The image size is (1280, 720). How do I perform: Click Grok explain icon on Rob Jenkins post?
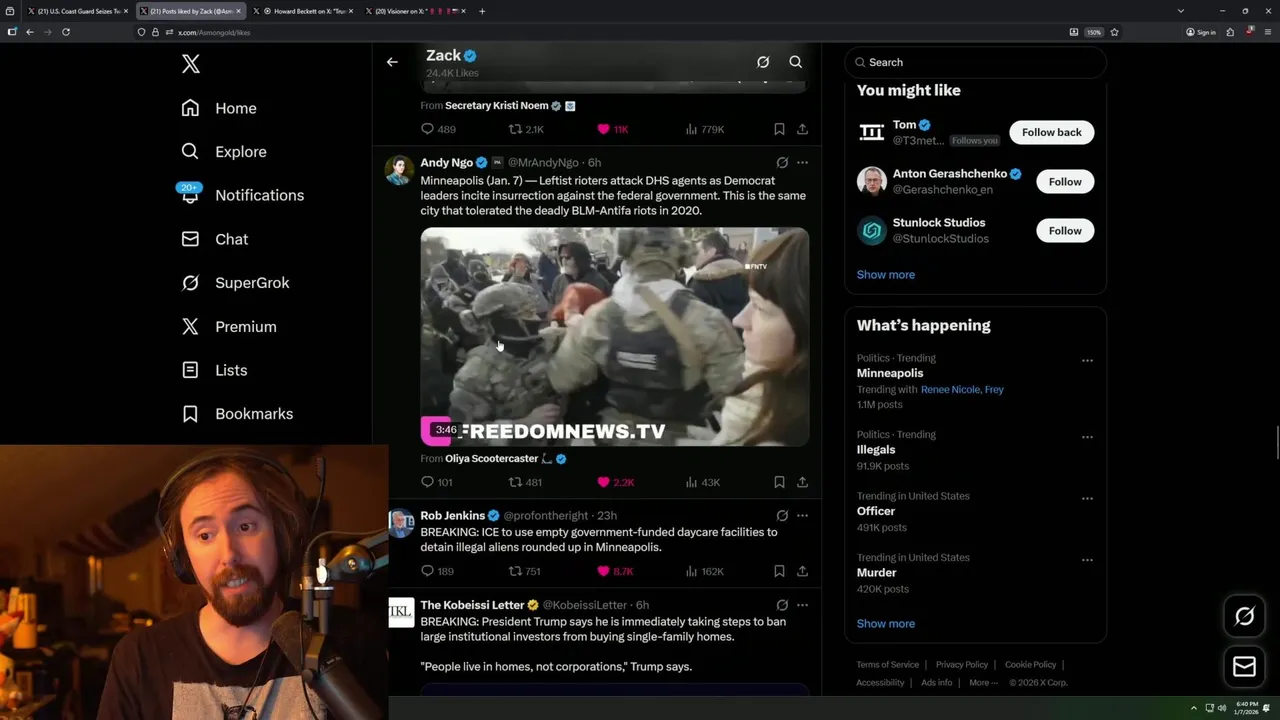pos(782,515)
